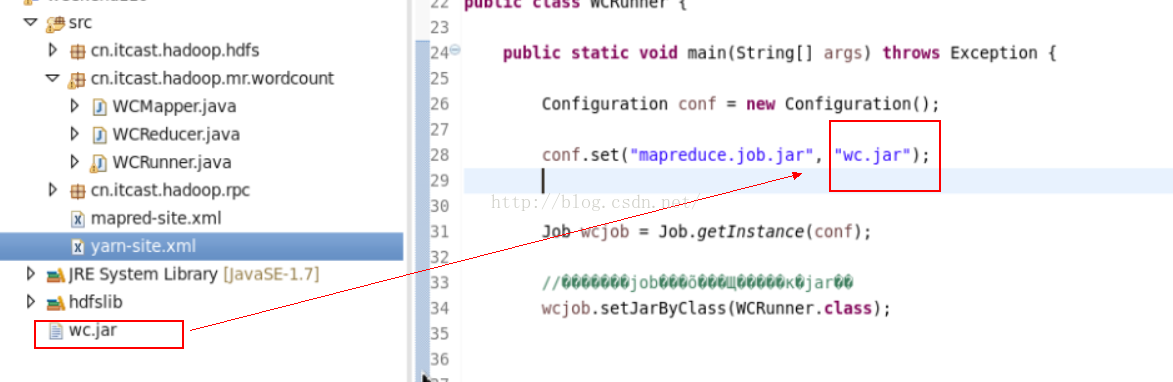
Task: Click the hdfslib library icon
Action: click(55, 303)
